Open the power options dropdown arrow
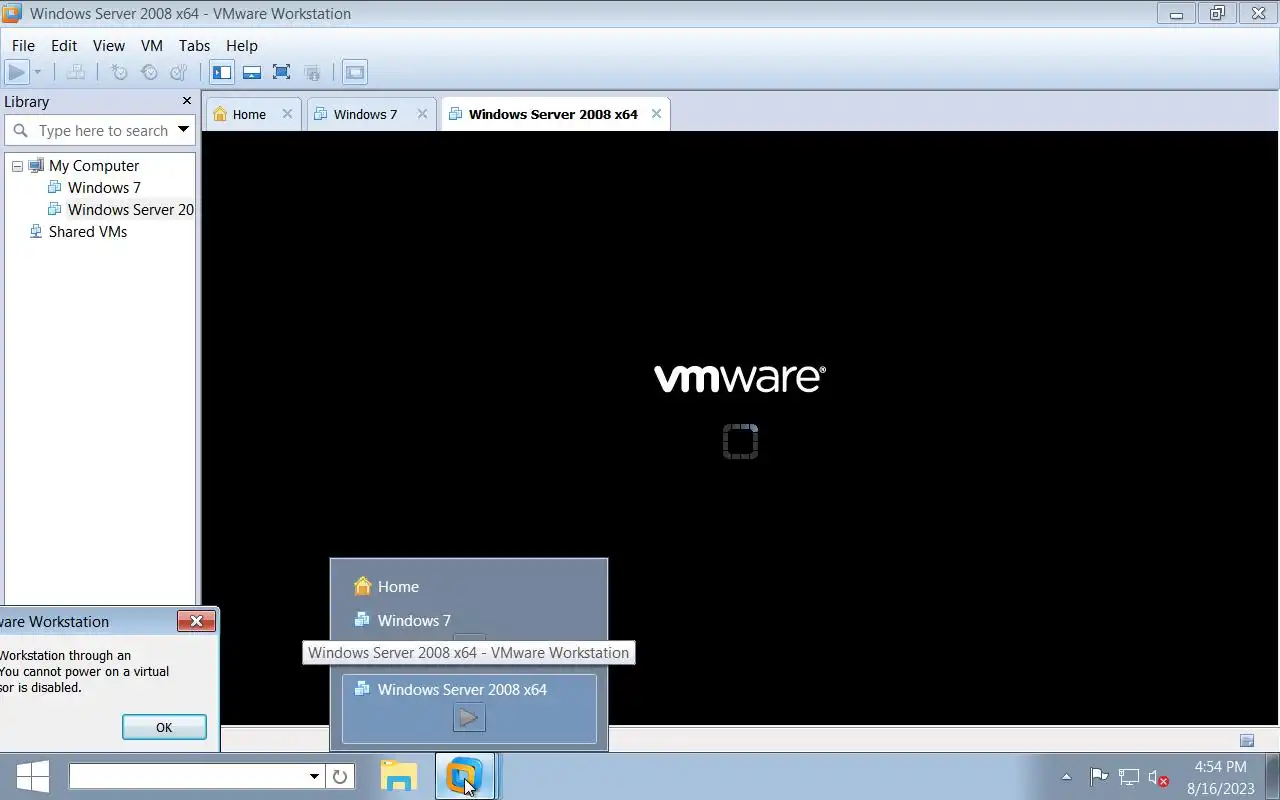1280x800 pixels. coord(38,72)
